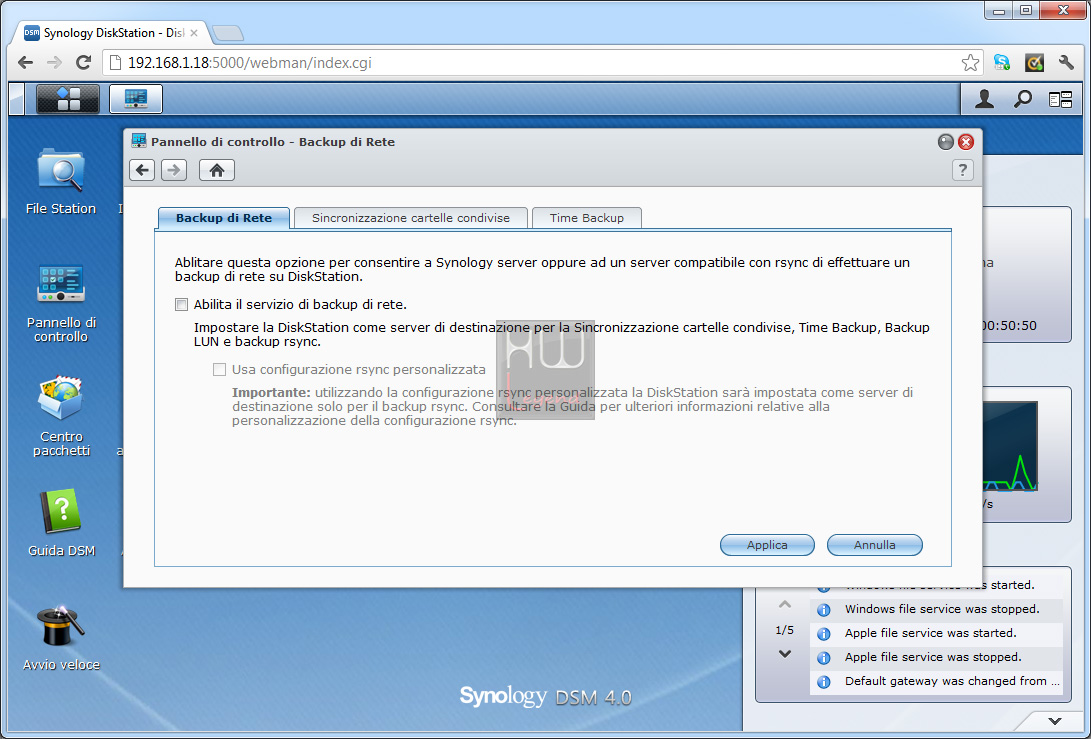Minimize the Pannello di controllo window
This screenshot has width=1091, height=739.
(946, 142)
